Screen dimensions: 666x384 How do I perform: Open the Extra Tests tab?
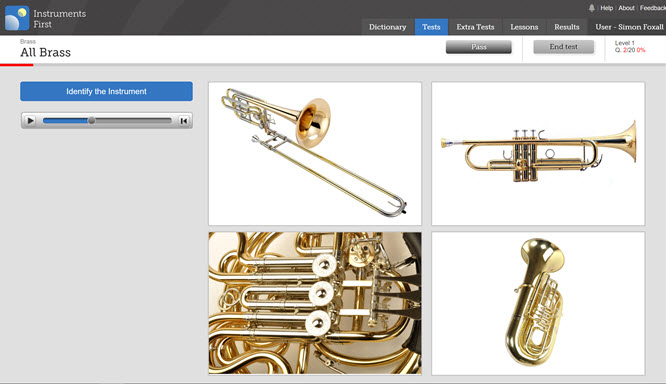pyautogui.click(x=475, y=27)
